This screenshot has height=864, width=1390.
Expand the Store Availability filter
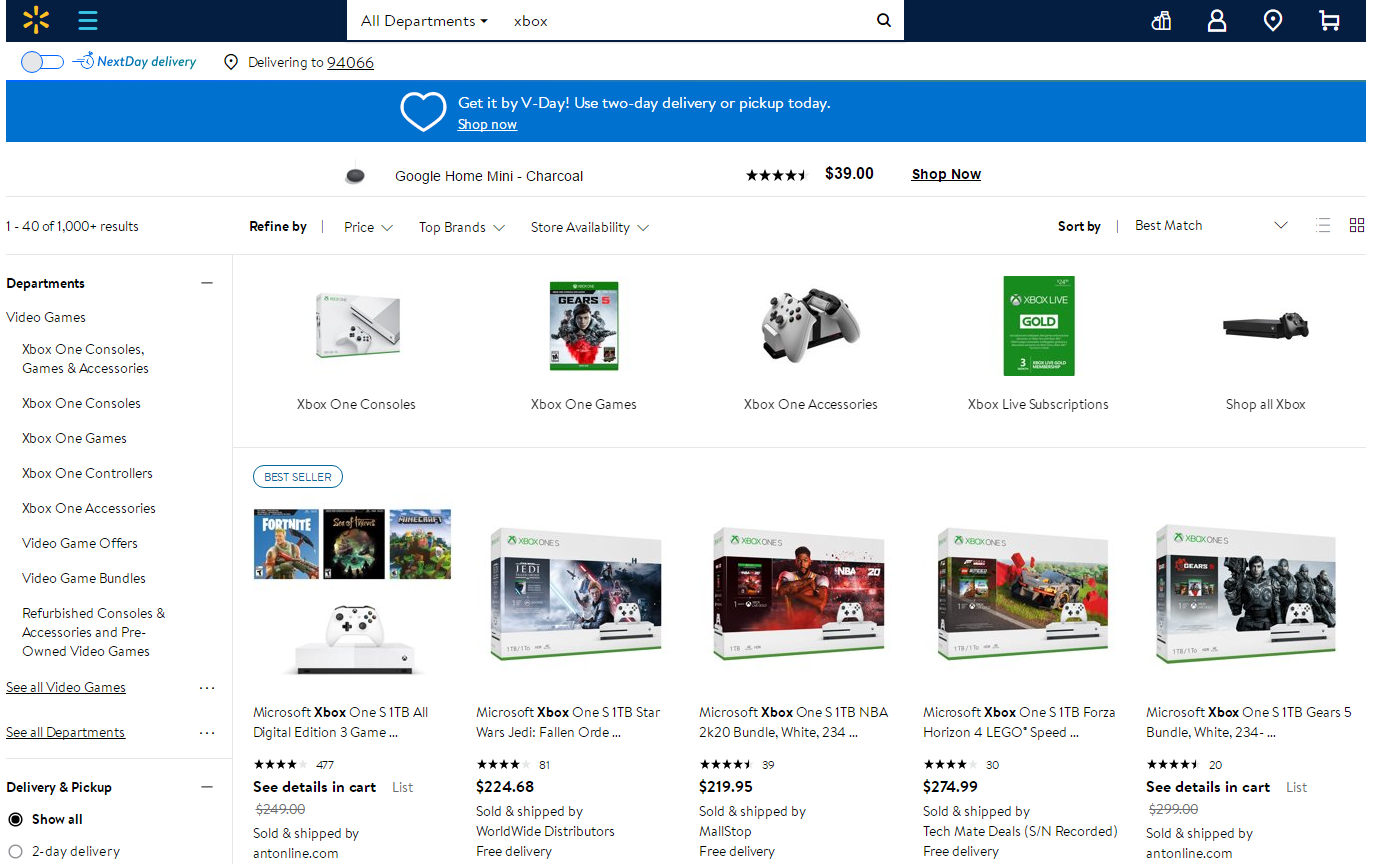(x=590, y=227)
